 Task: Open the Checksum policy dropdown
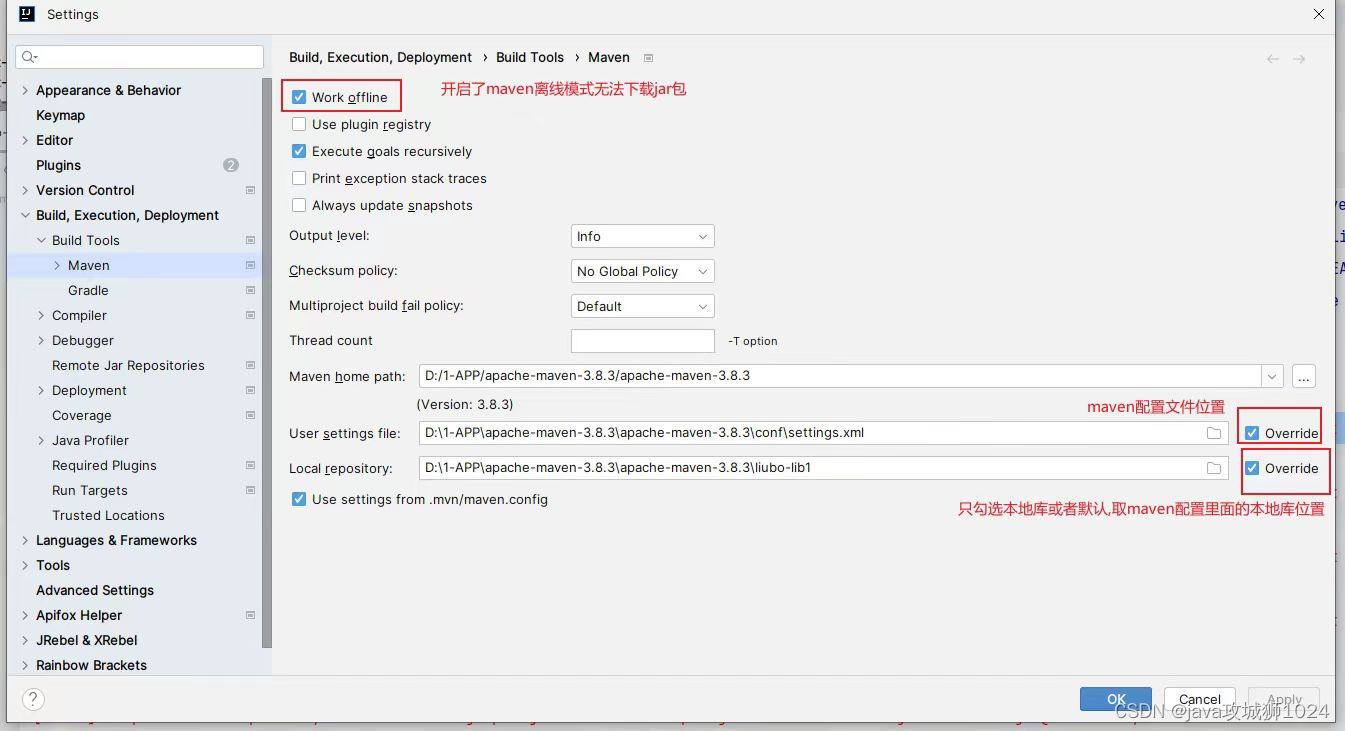point(642,271)
